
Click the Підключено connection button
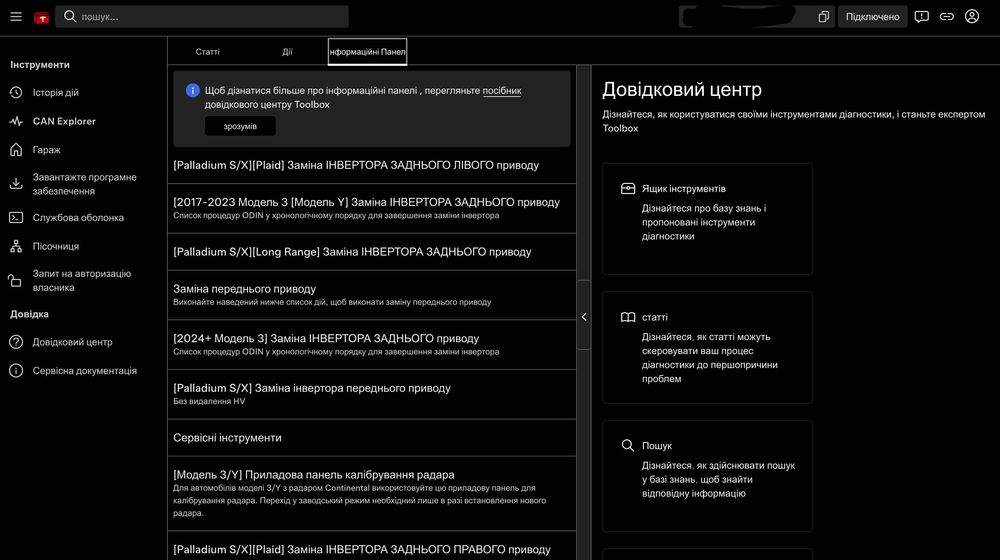tap(872, 17)
